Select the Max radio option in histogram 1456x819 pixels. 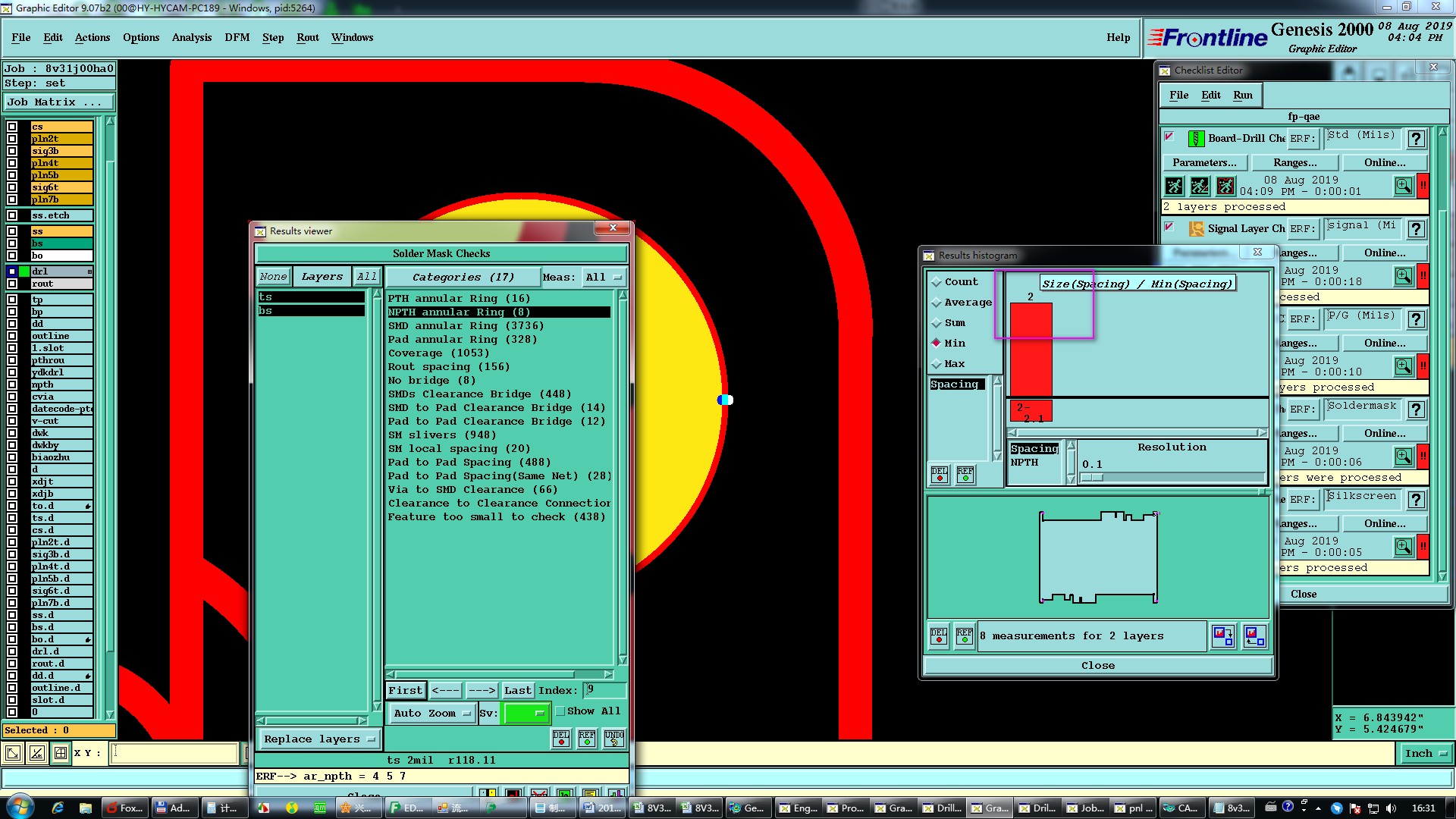[x=937, y=364]
